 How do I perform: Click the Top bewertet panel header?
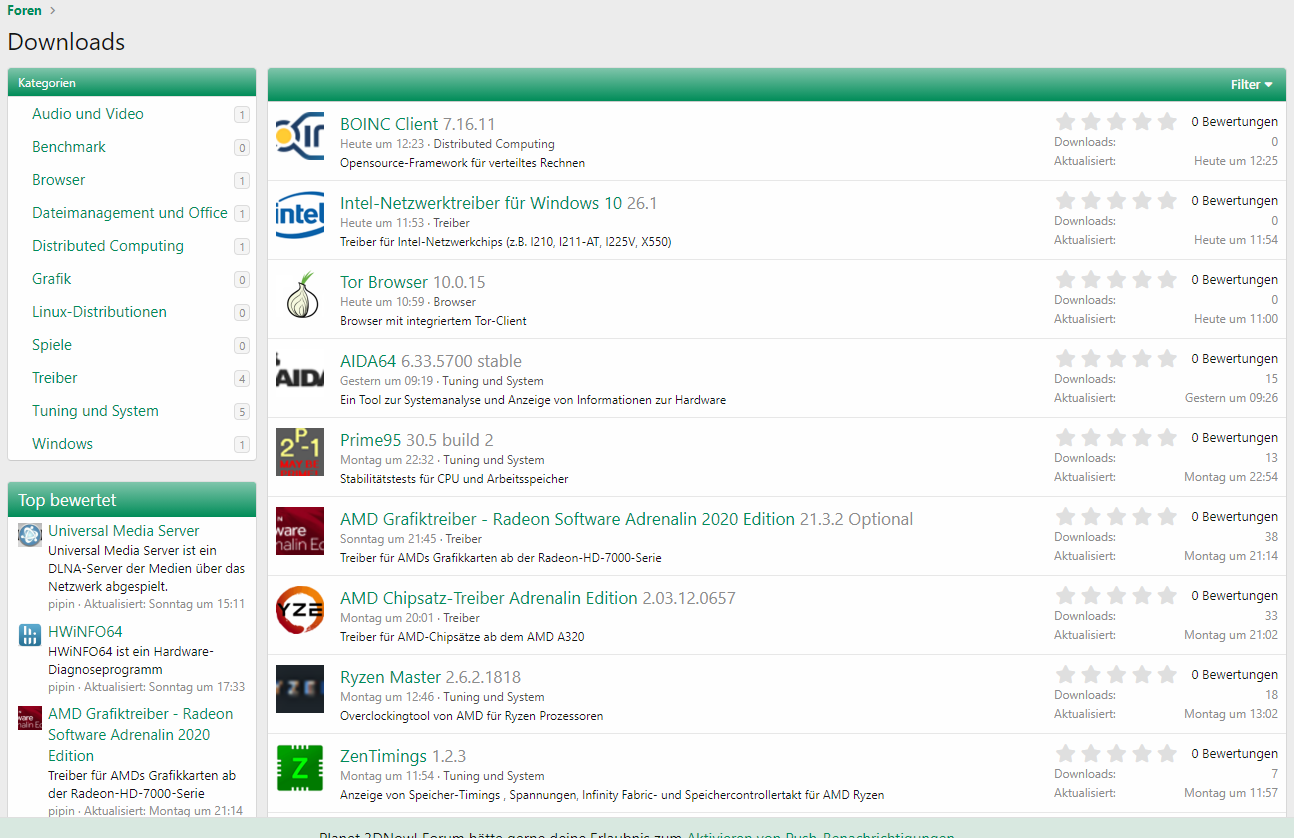point(132,500)
